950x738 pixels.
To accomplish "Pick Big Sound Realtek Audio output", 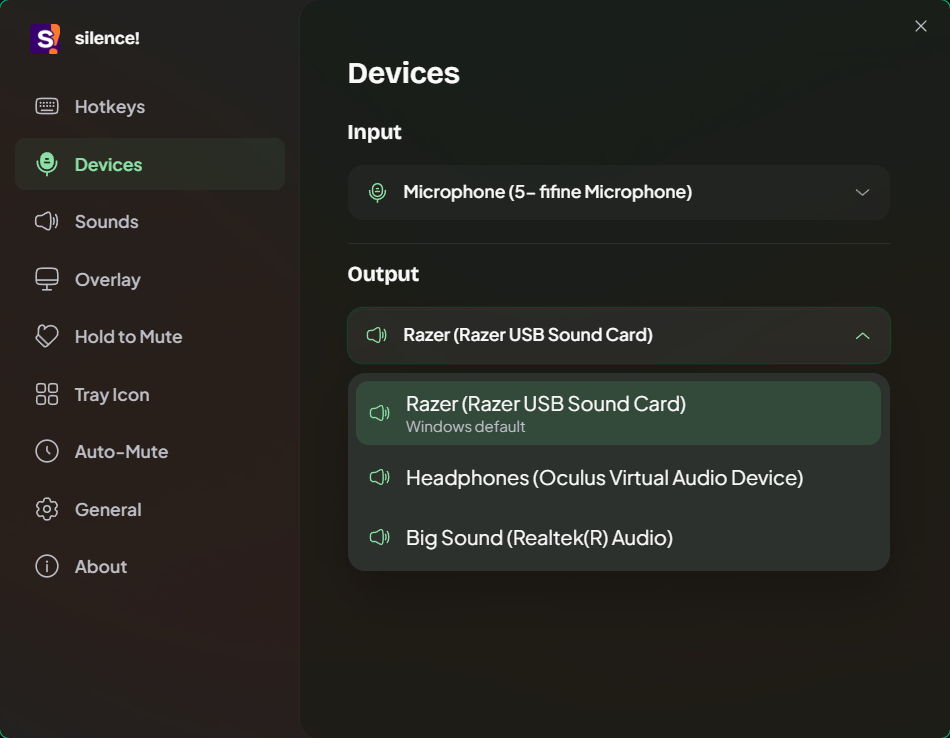I will click(x=619, y=537).
